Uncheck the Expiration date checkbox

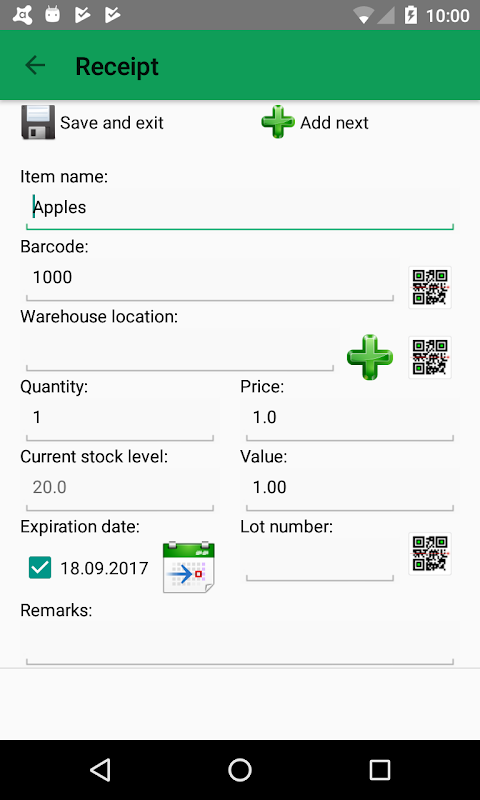point(40,568)
